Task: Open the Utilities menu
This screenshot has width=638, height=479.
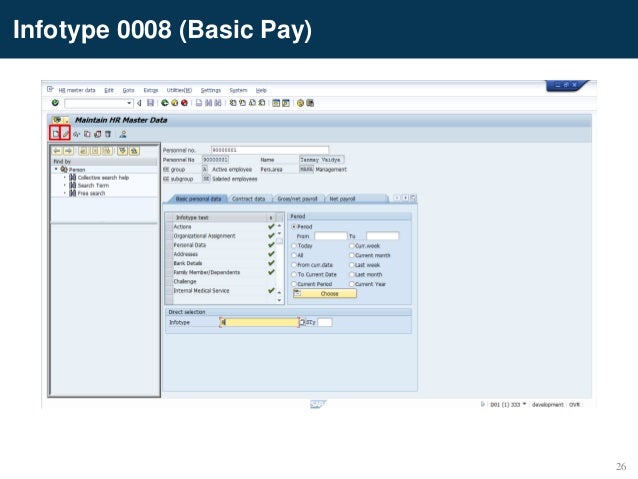Action: 179,90
